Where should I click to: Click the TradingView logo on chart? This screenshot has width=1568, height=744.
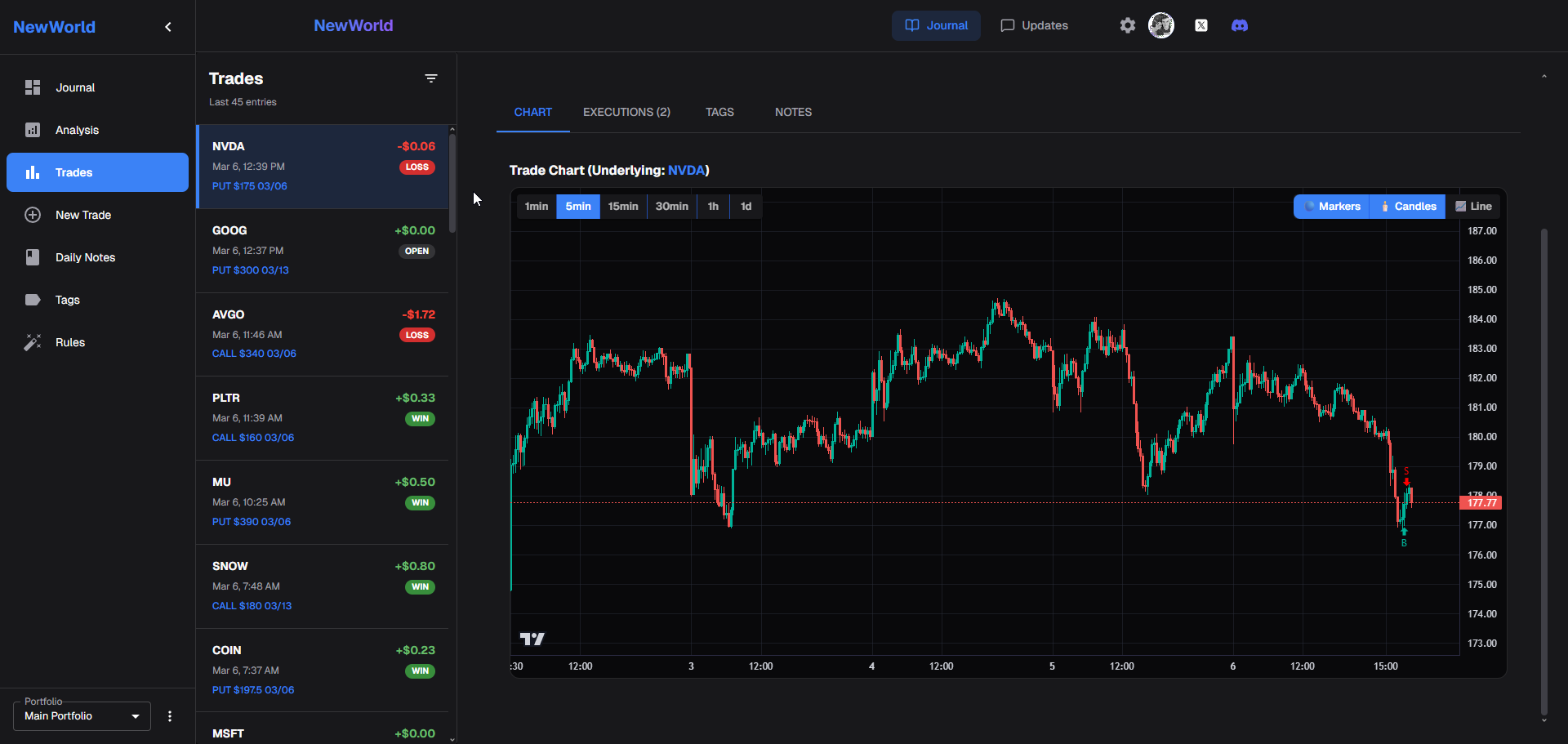point(532,639)
